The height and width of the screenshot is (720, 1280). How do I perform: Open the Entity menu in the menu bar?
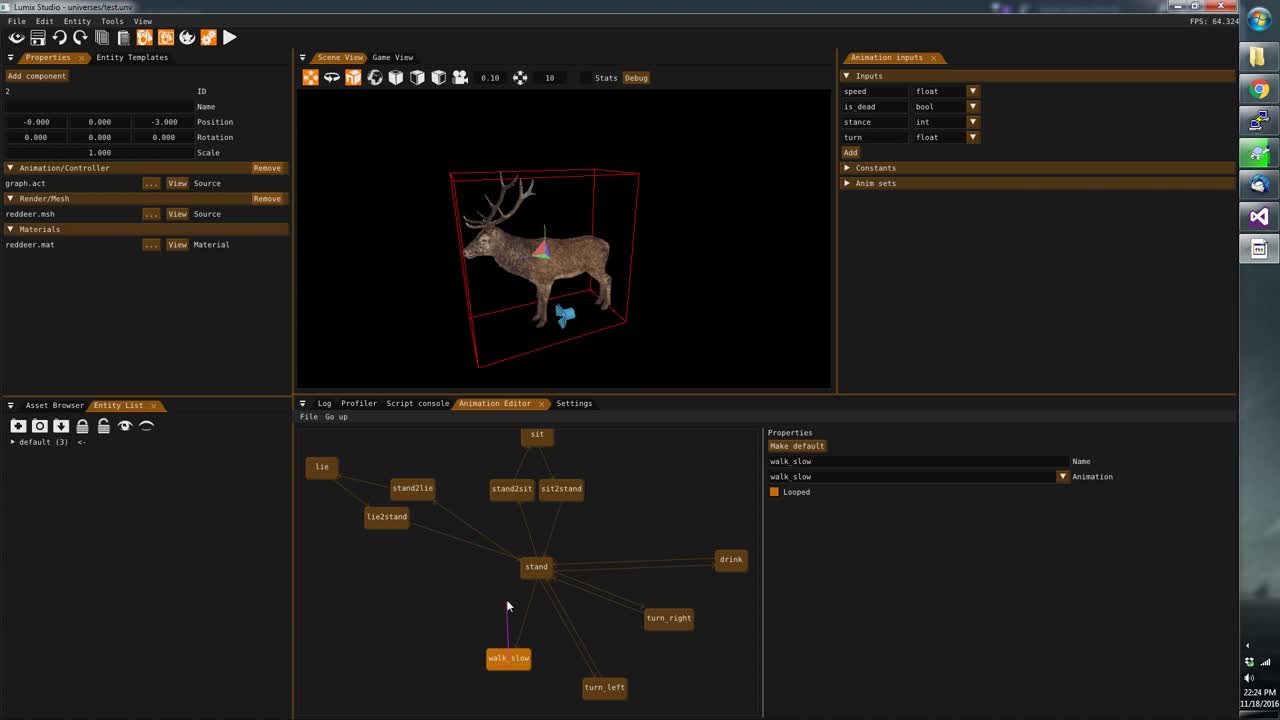(77, 21)
